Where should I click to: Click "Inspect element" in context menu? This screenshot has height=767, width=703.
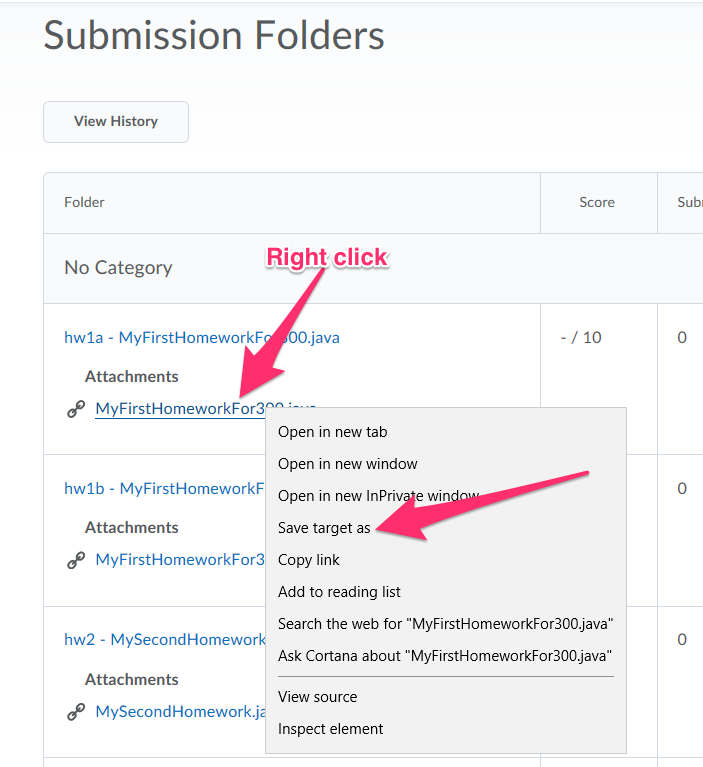click(330, 729)
